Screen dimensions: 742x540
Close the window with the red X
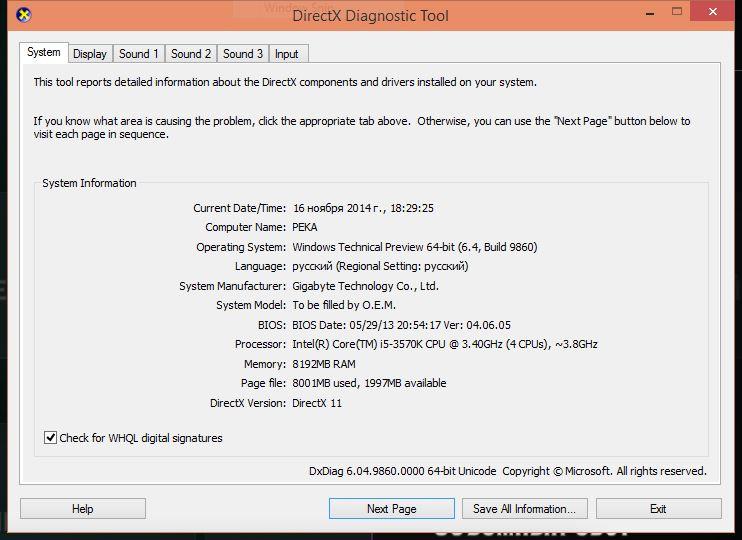point(713,11)
